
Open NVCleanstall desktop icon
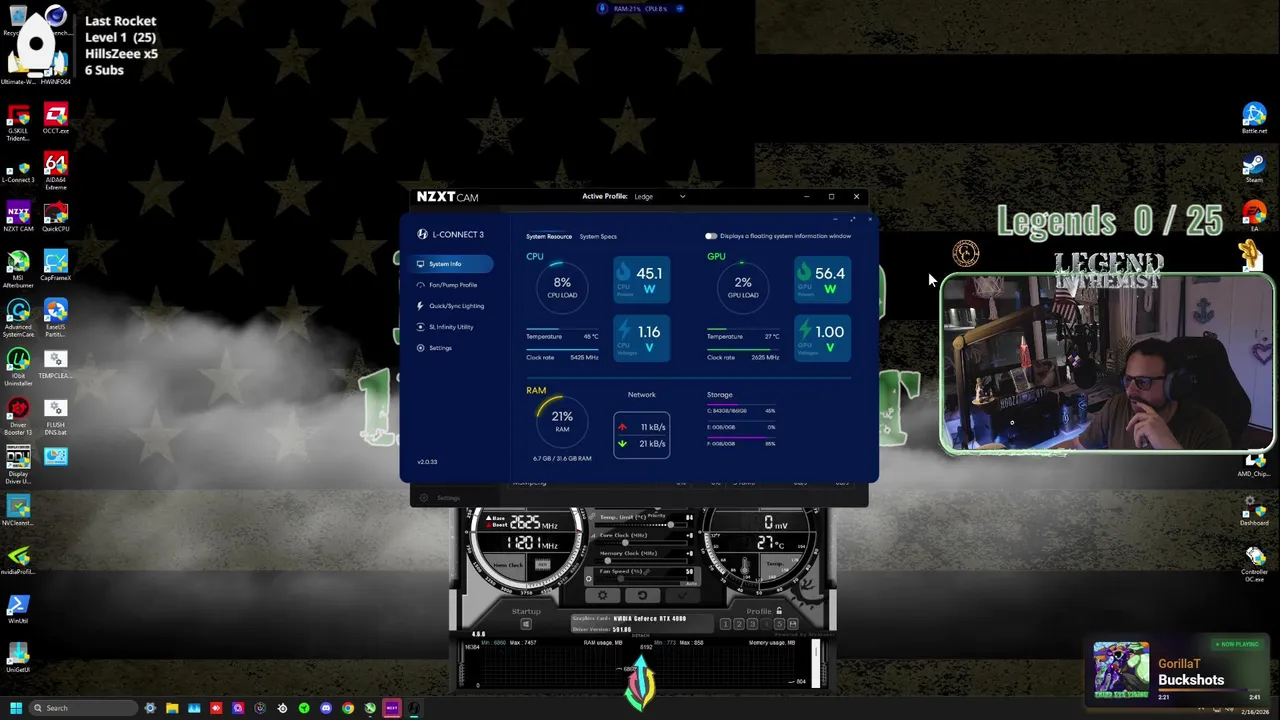point(18,510)
